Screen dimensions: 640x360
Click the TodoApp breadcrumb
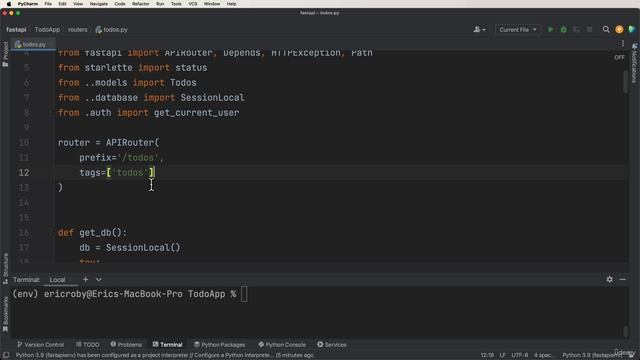pos(47,29)
